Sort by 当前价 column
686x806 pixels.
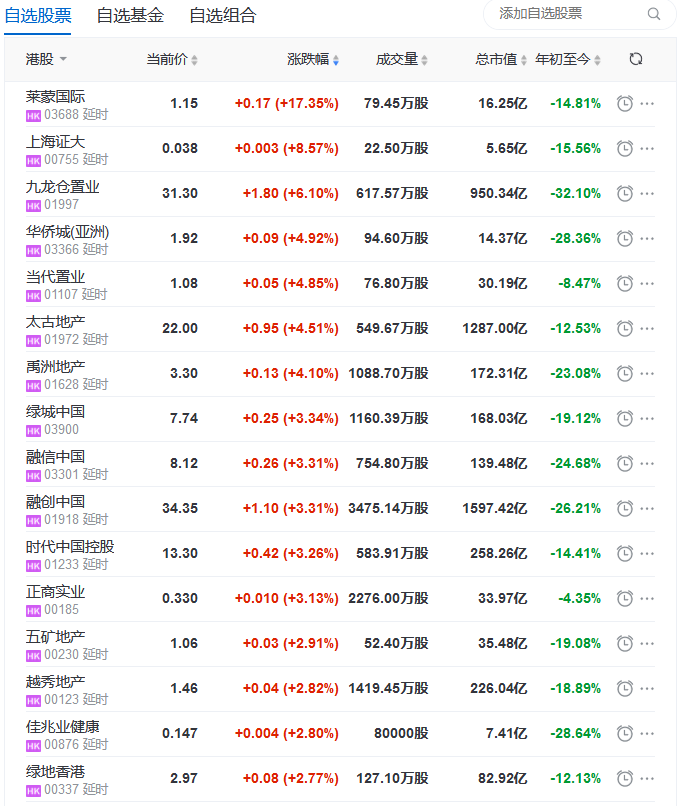172,60
